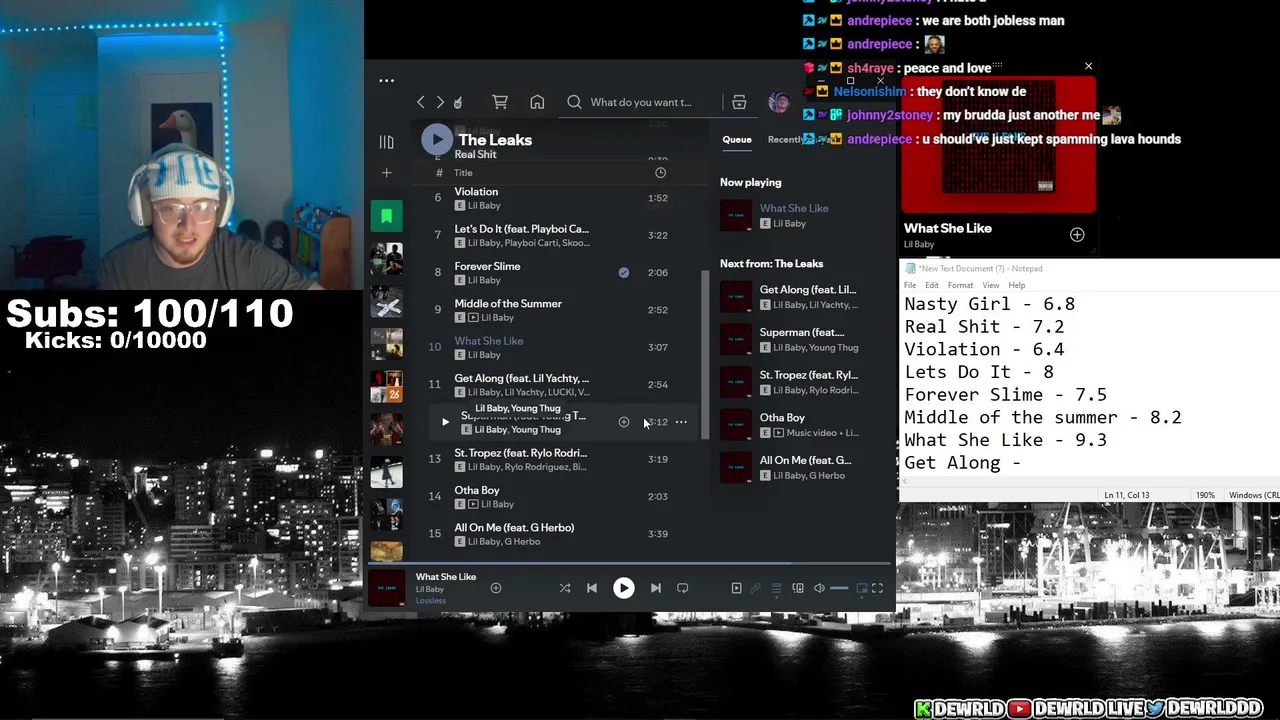This screenshot has width=1280, height=720.
Task: Click Otha Boy in Queue panel
Action: tap(802, 425)
